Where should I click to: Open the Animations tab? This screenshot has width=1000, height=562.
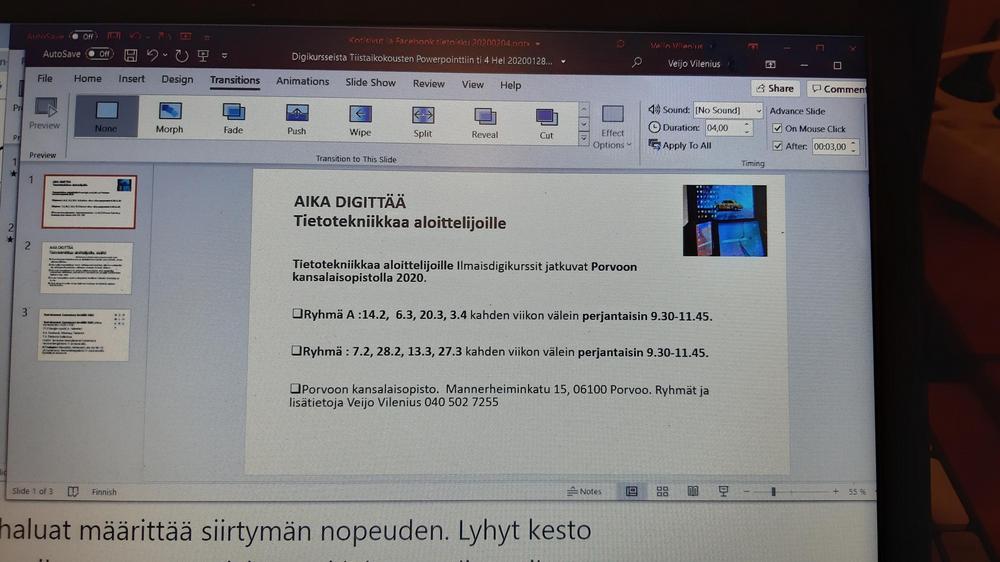(302, 82)
